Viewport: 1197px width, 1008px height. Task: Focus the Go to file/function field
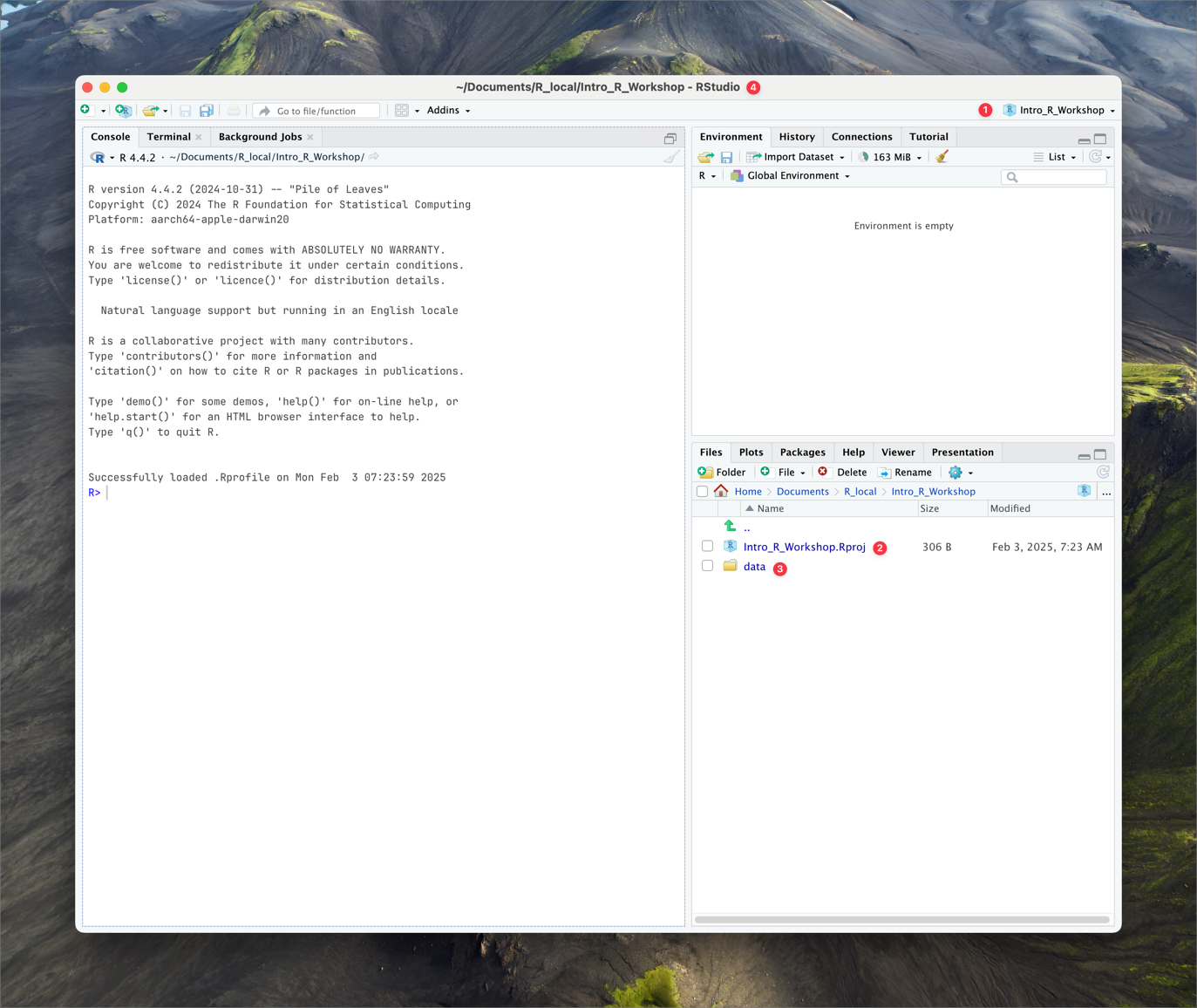point(316,111)
